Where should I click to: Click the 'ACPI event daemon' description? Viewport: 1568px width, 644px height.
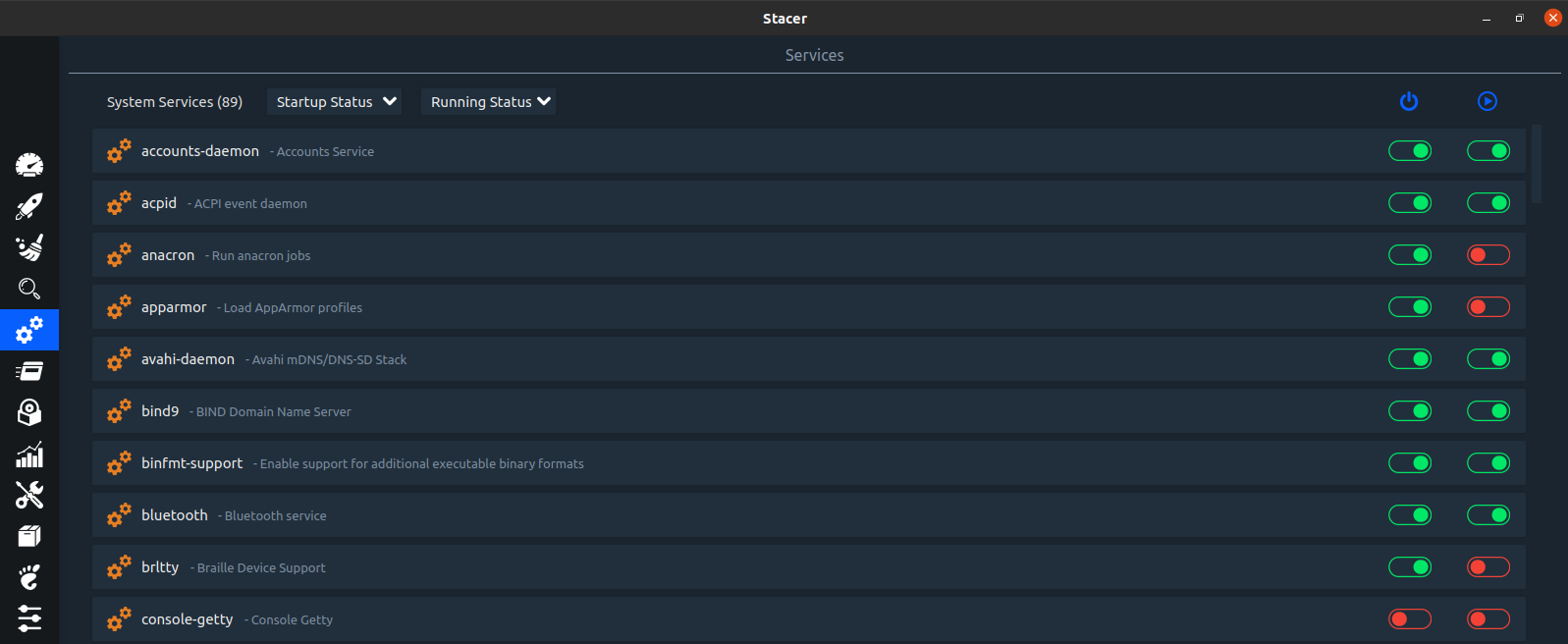(250, 204)
